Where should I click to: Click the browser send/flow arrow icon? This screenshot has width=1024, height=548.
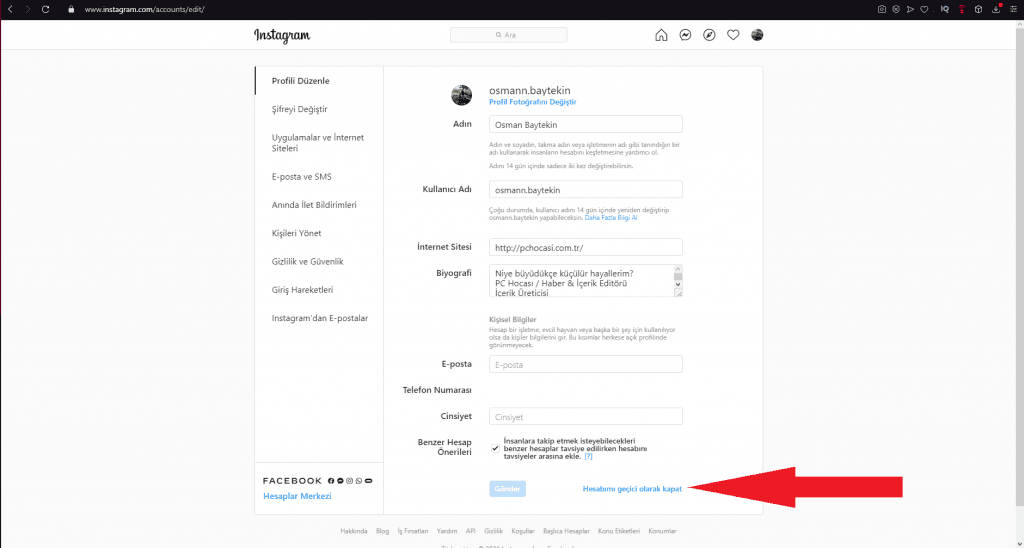[910, 9]
